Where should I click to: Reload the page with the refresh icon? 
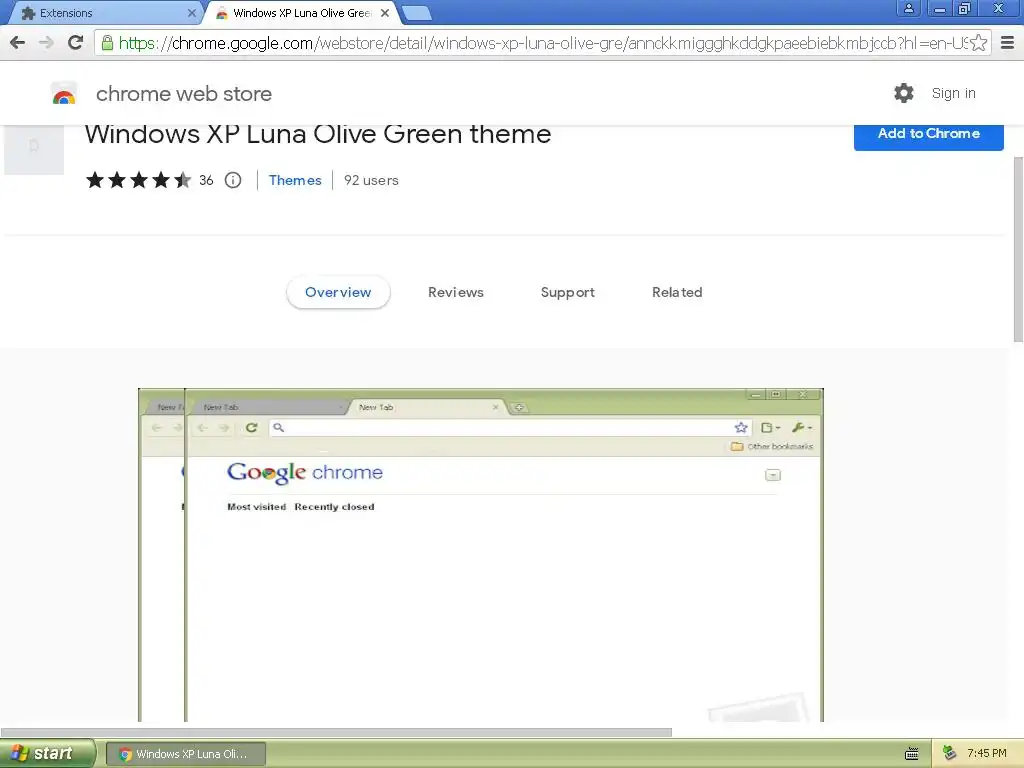click(76, 42)
